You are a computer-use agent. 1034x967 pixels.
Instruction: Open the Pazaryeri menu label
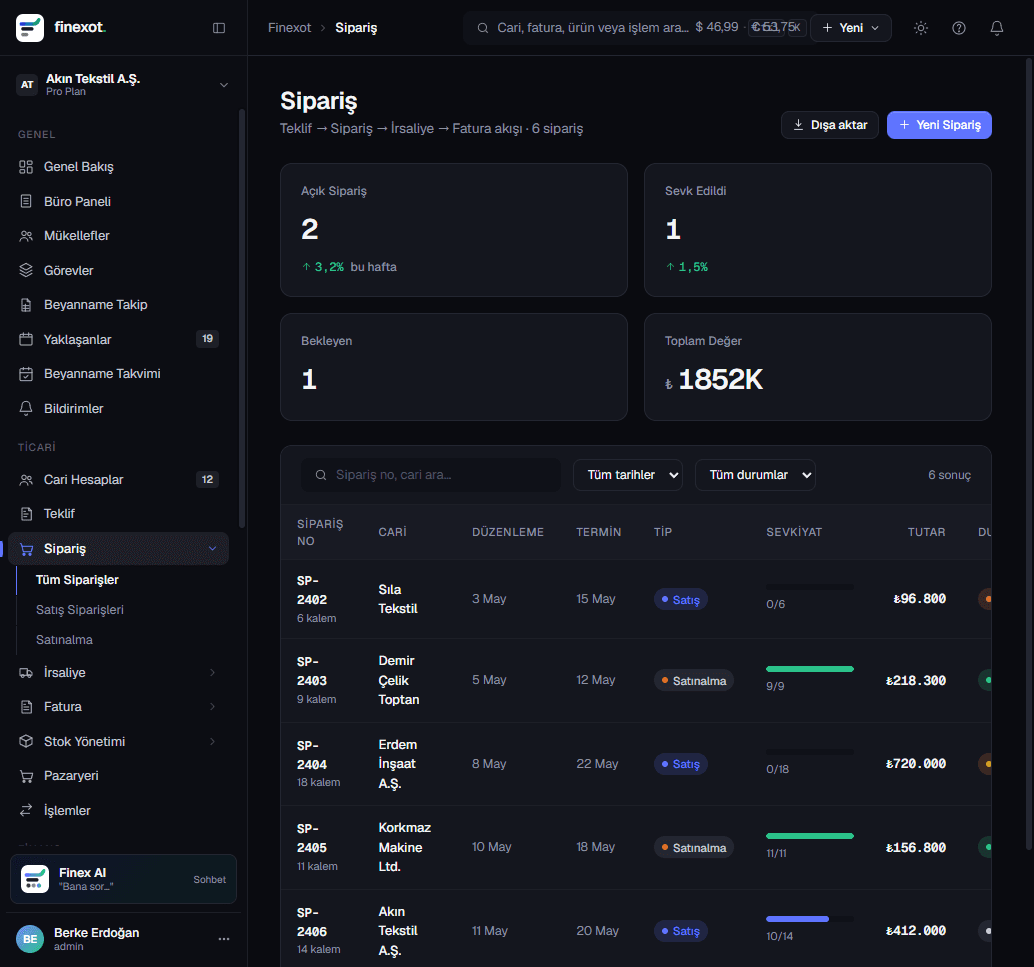[x=71, y=776]
